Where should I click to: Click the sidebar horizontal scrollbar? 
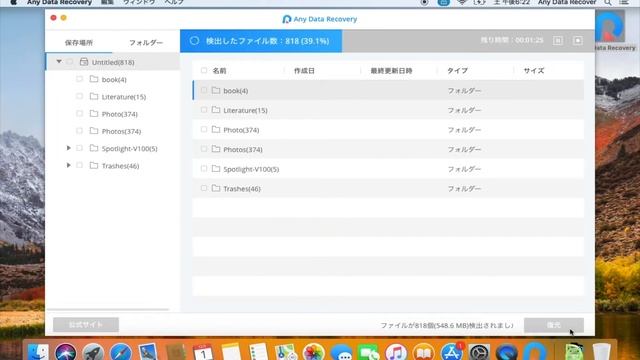click(108, 310)
